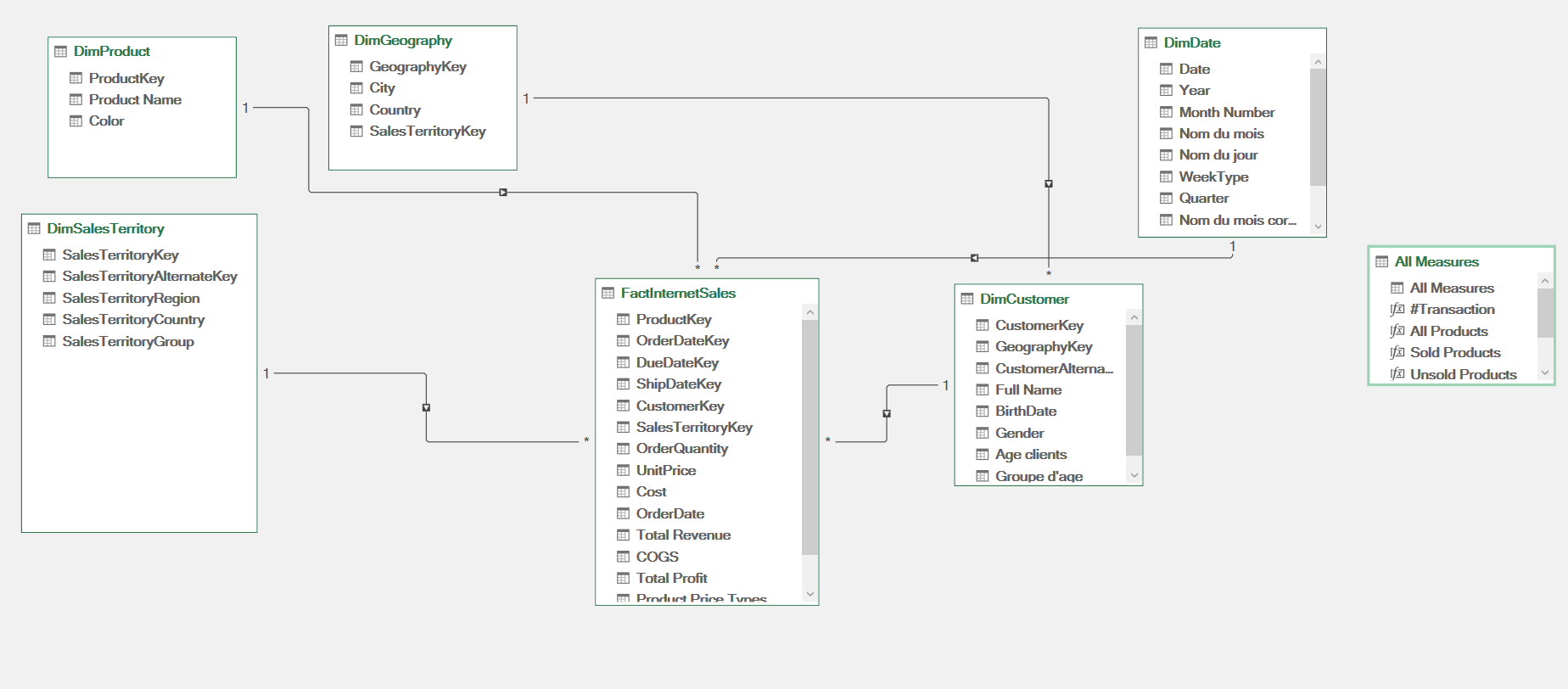Select the filter arrow on DimSalesTerritory relationship
This screenshot has width=1568, height=689.
click(426, 408)
